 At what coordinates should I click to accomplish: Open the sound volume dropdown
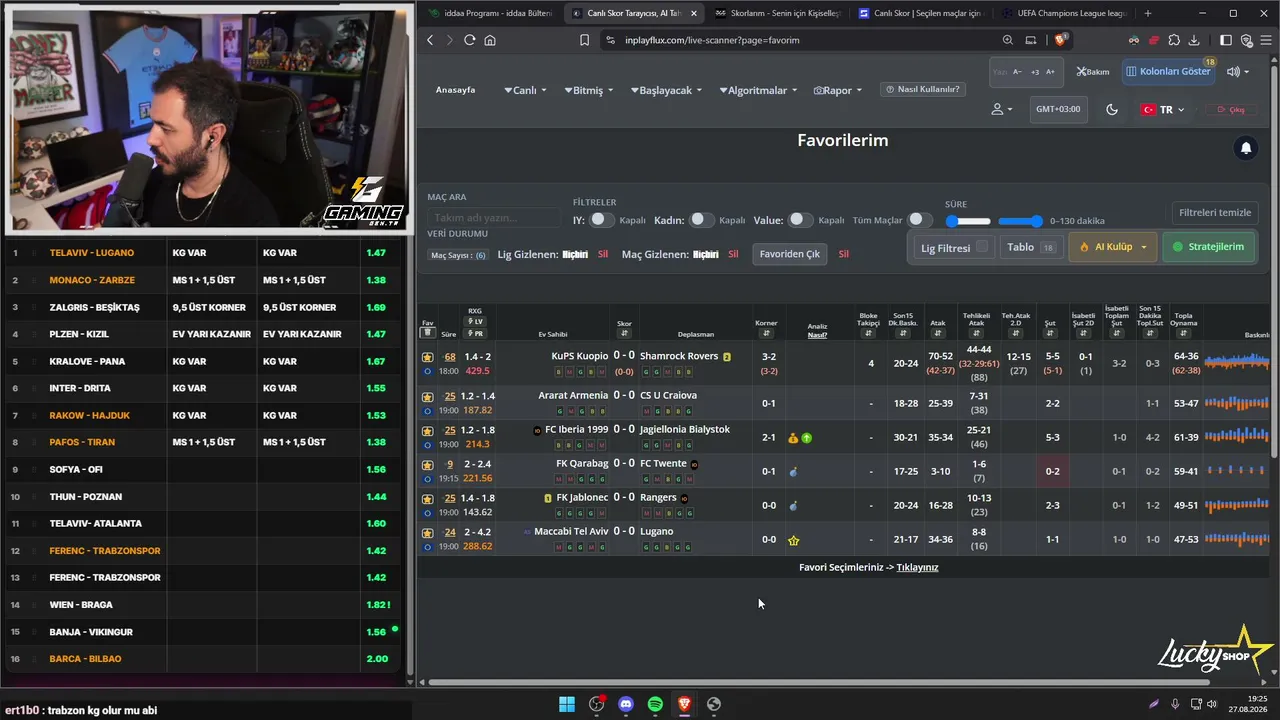pyautogui.click(x=1238, y=72)
